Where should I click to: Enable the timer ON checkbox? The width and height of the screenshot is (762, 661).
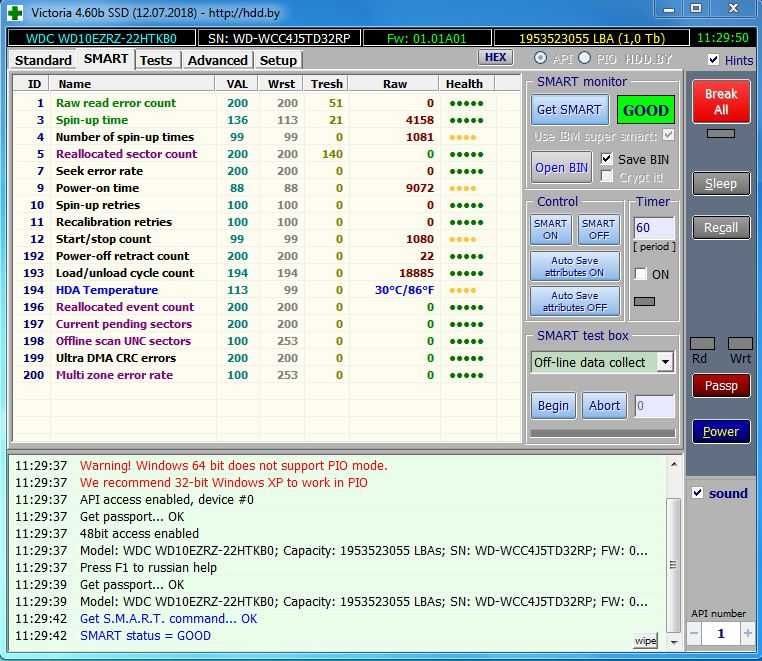641,274
